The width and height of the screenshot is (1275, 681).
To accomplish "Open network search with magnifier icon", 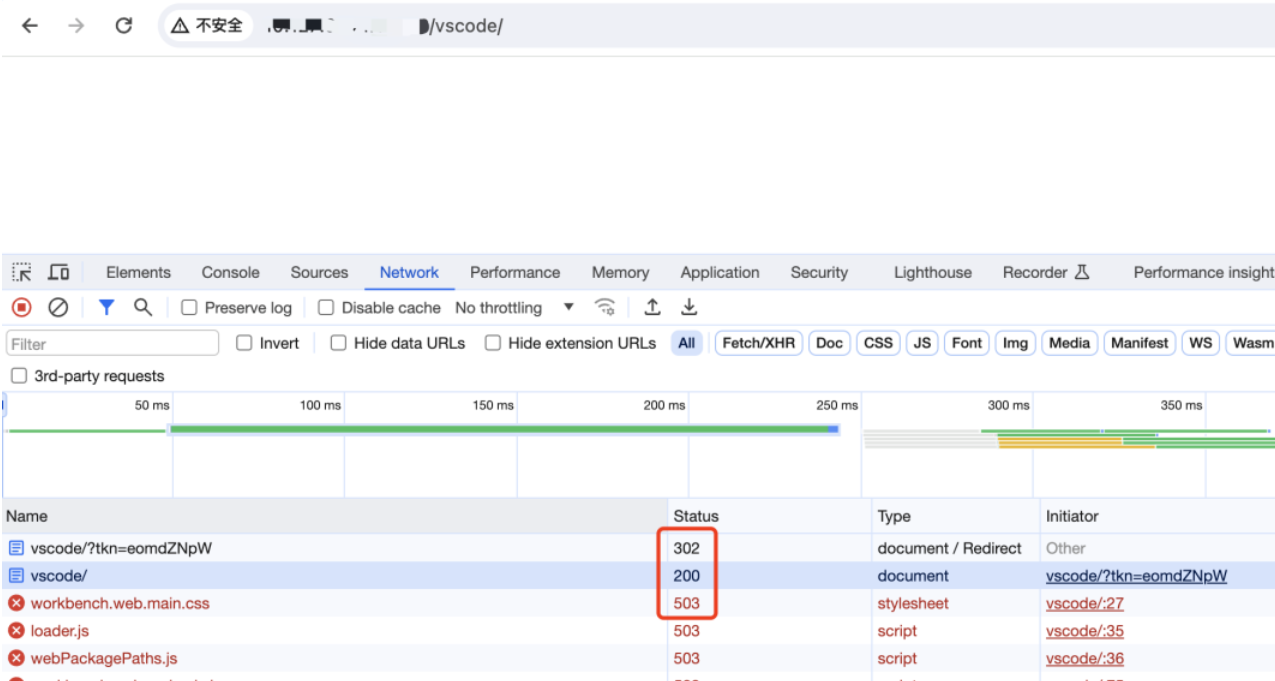I will (x=143, y=307).
